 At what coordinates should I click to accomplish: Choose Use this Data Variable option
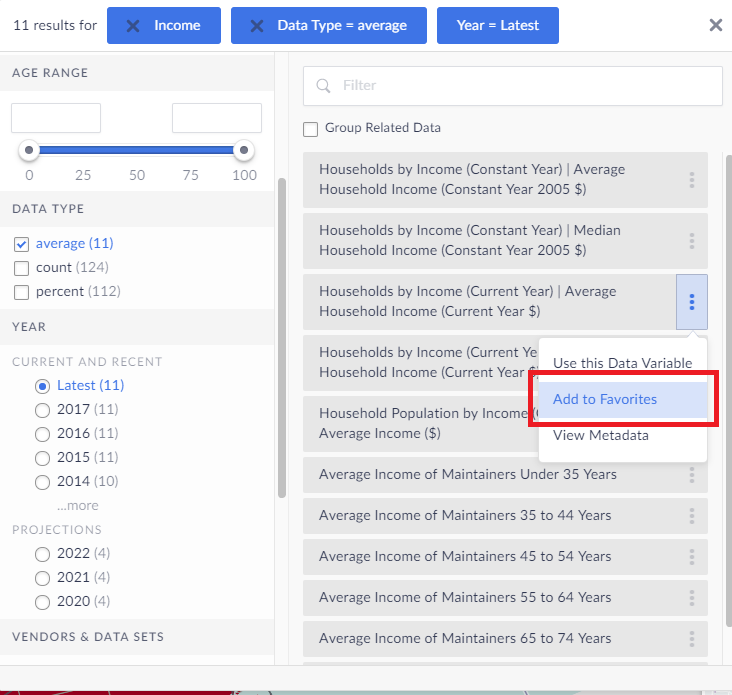pos(622,363)
